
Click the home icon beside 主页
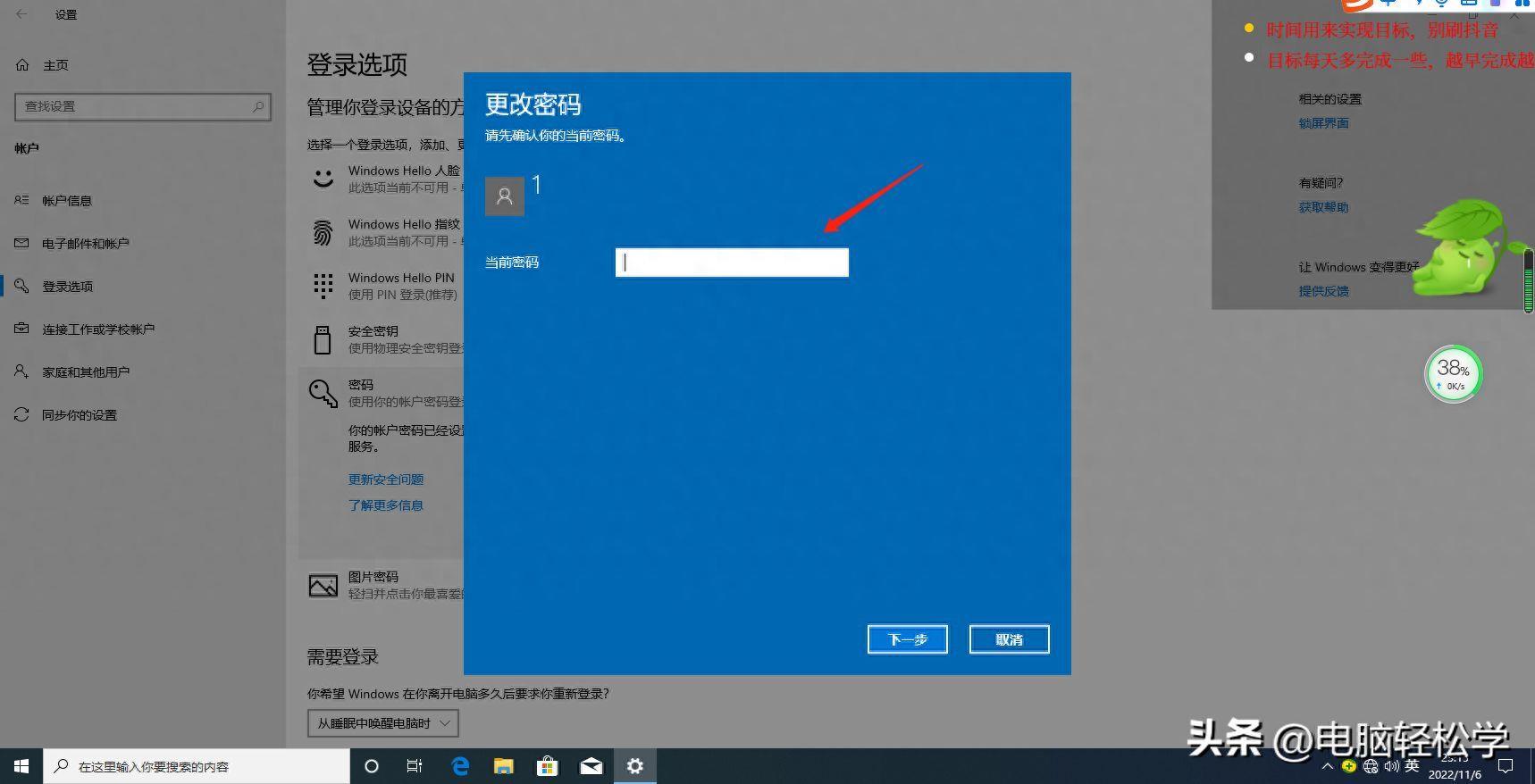[x=23, y=65]
